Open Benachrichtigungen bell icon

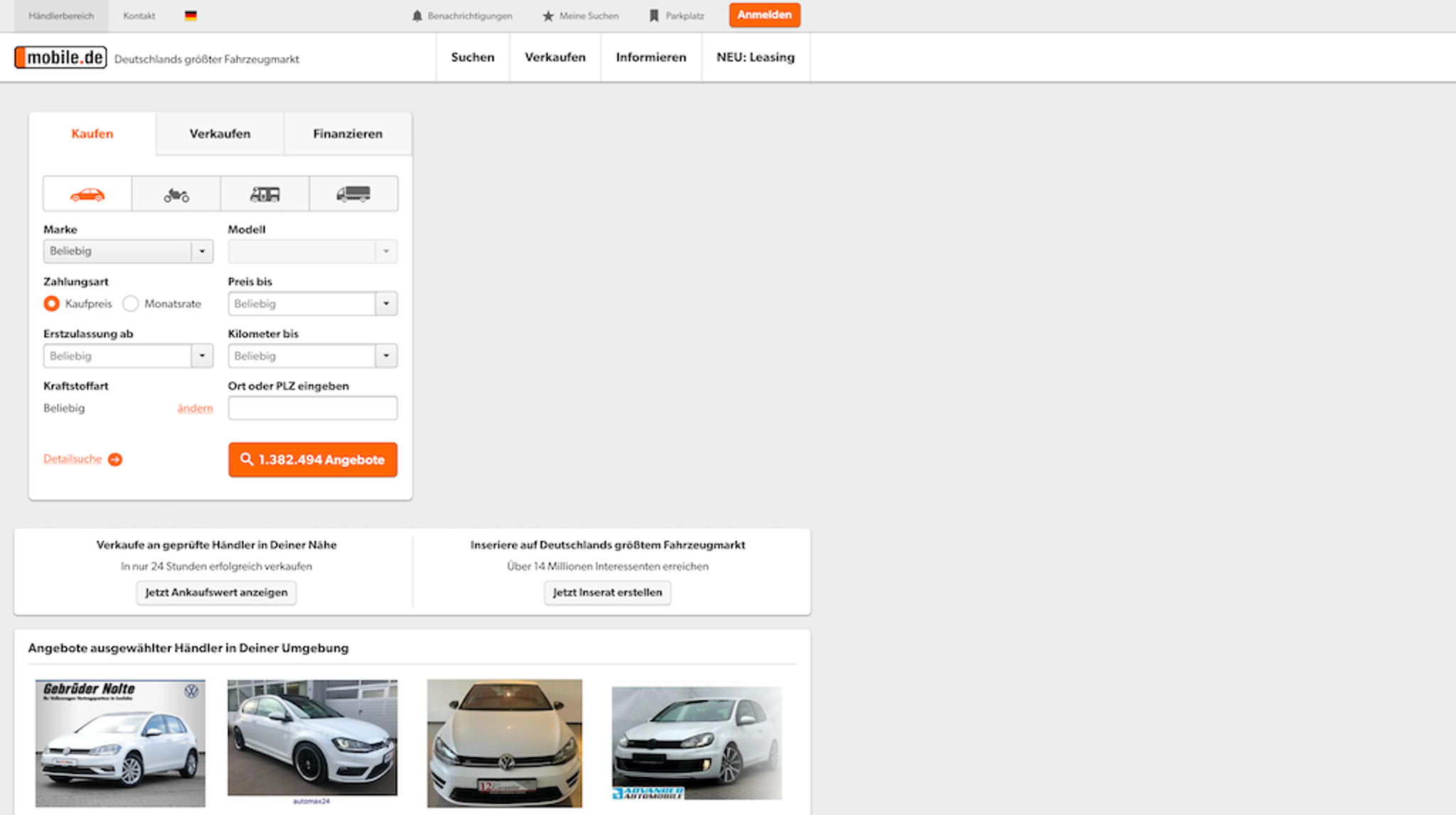(x=417, y=16)
